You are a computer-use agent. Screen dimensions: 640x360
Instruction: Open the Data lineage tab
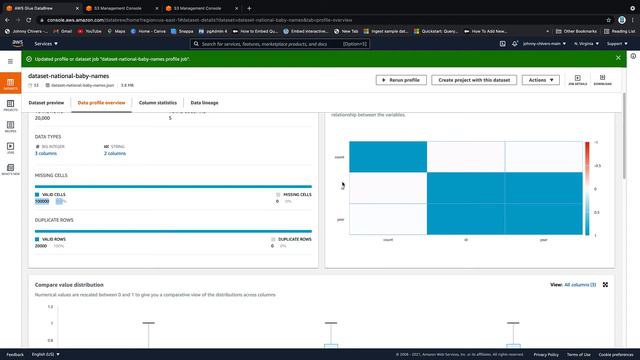(204, 103)
